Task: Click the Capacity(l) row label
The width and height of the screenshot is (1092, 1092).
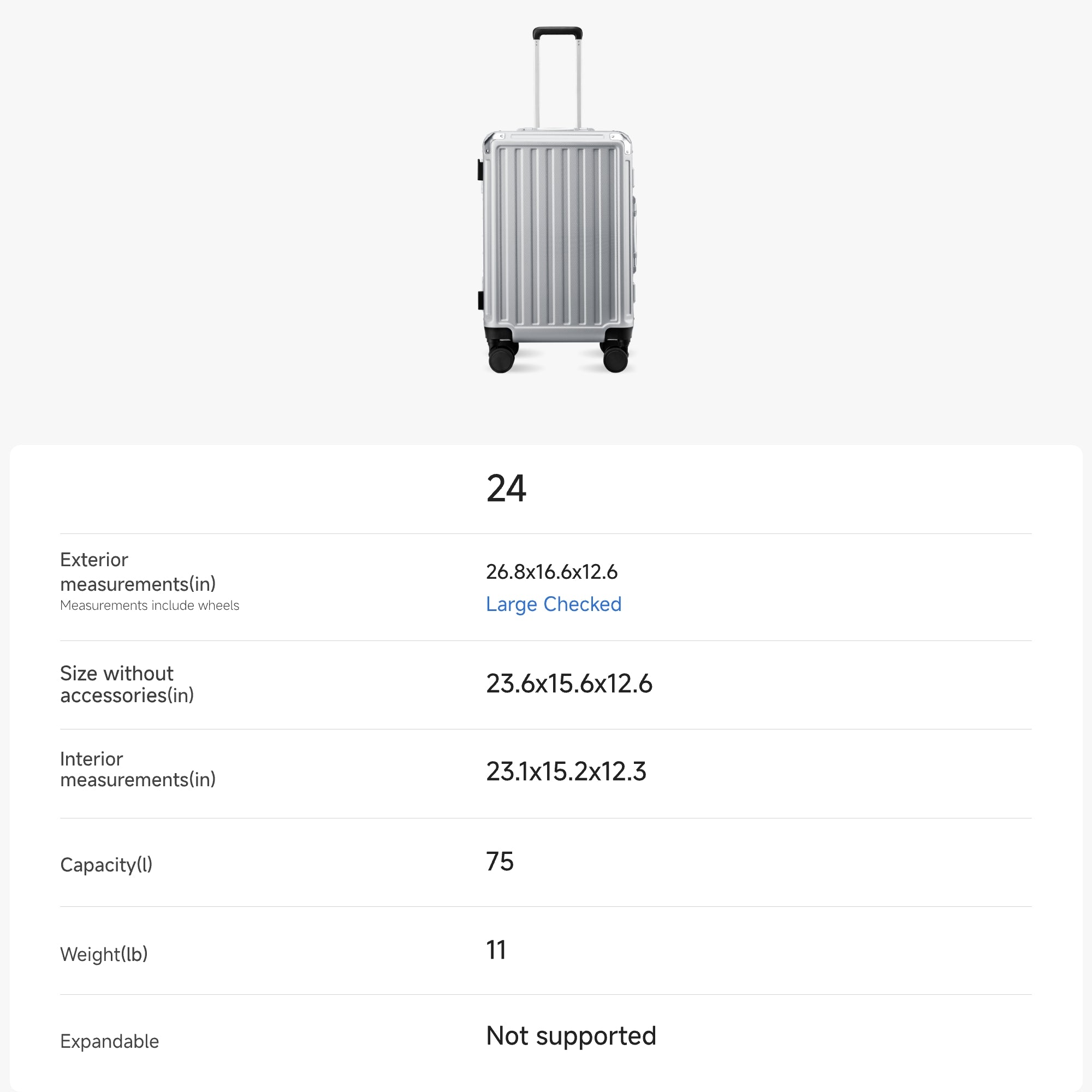Action: pos(106,865)
